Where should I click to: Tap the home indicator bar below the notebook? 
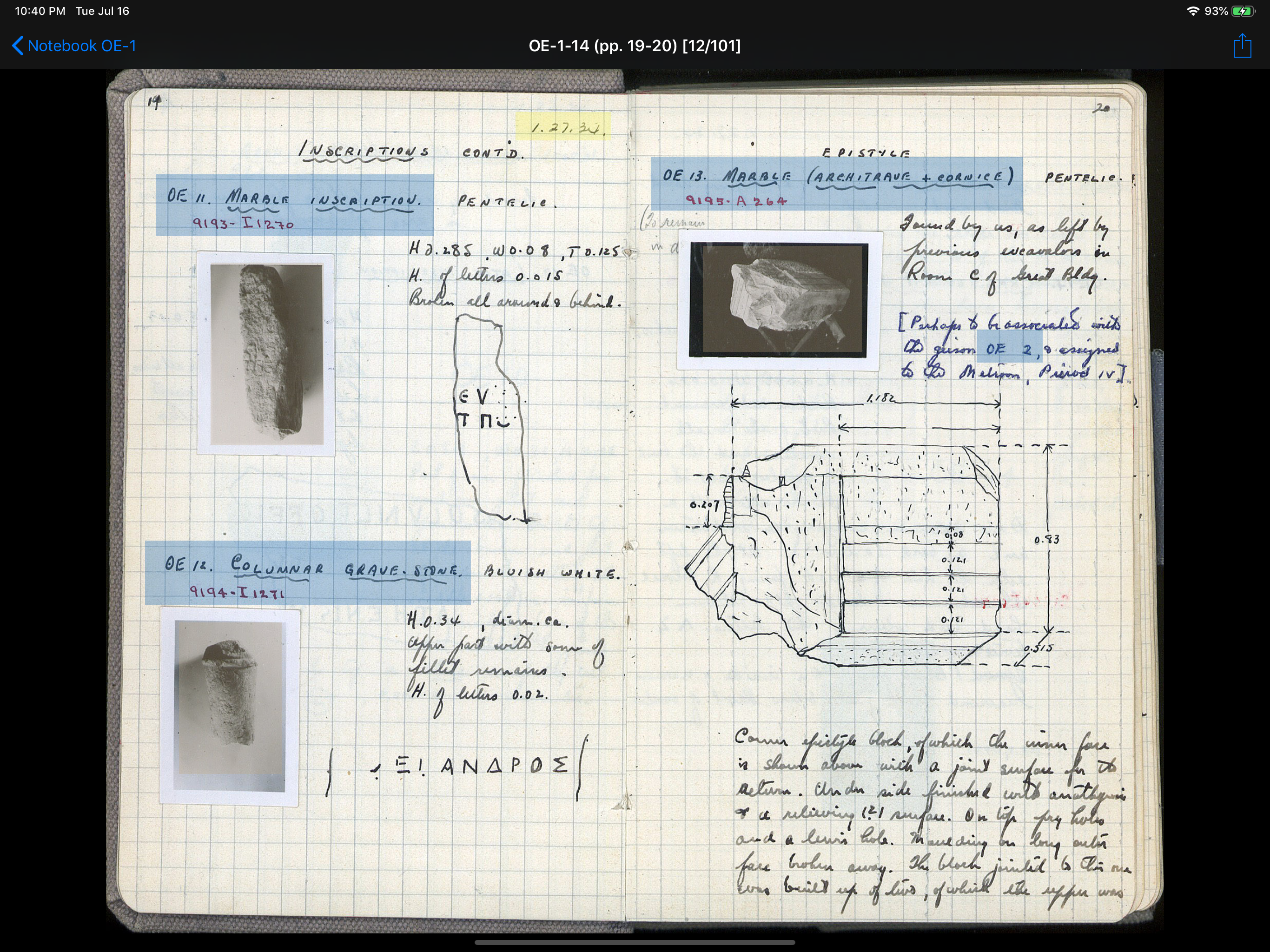[x=635, y=942]
